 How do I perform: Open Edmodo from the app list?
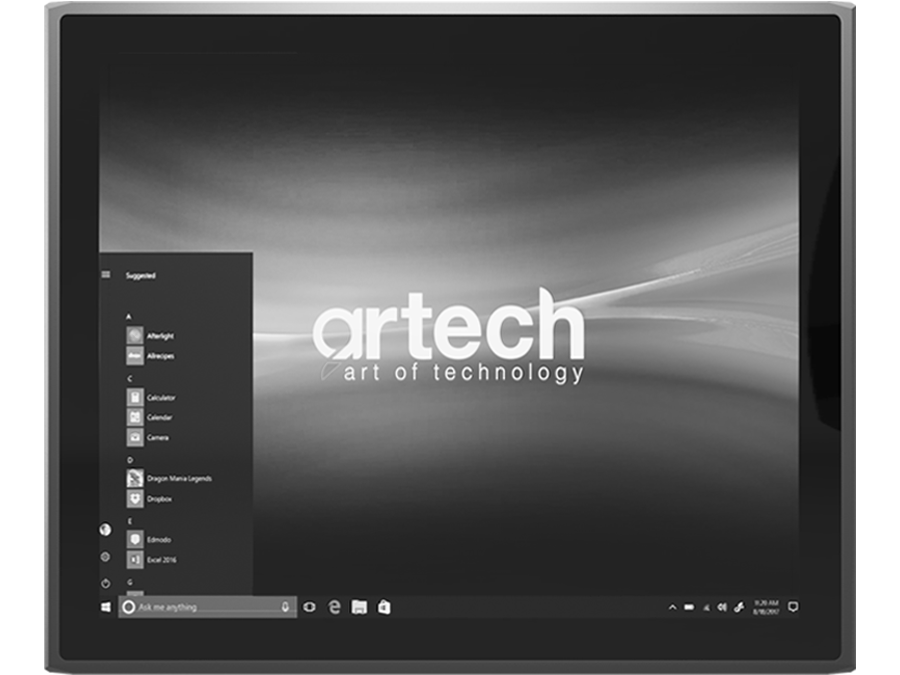pos(159,540)
